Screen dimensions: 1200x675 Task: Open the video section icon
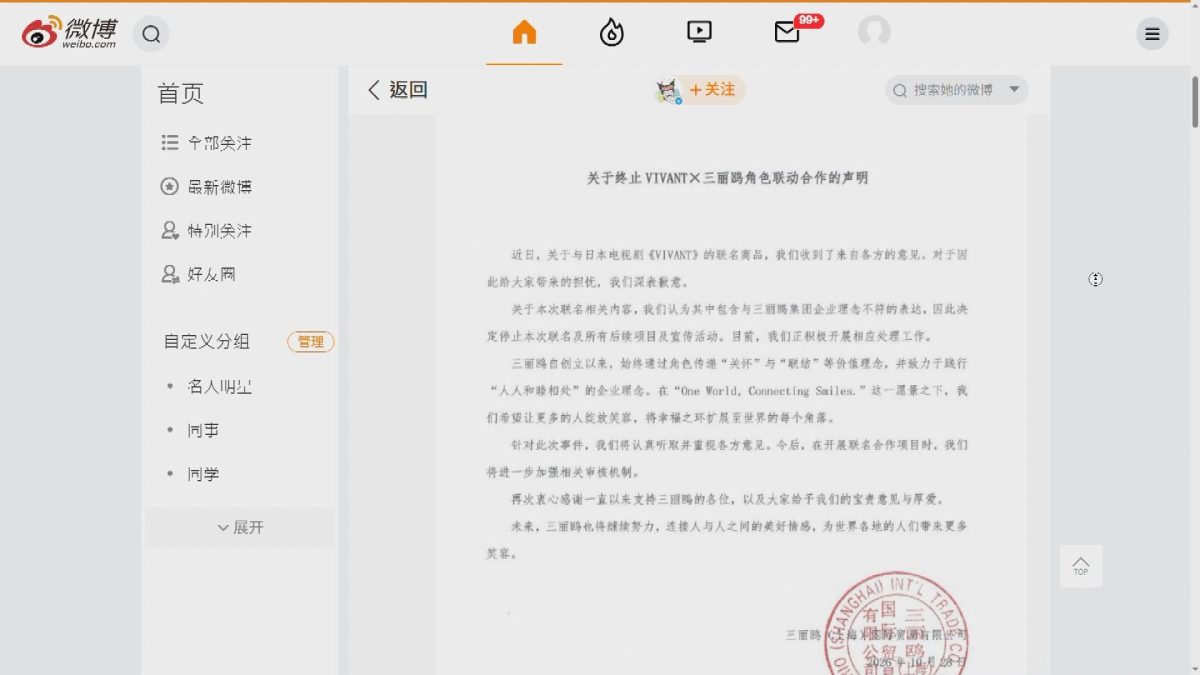(x=699, y=32)
